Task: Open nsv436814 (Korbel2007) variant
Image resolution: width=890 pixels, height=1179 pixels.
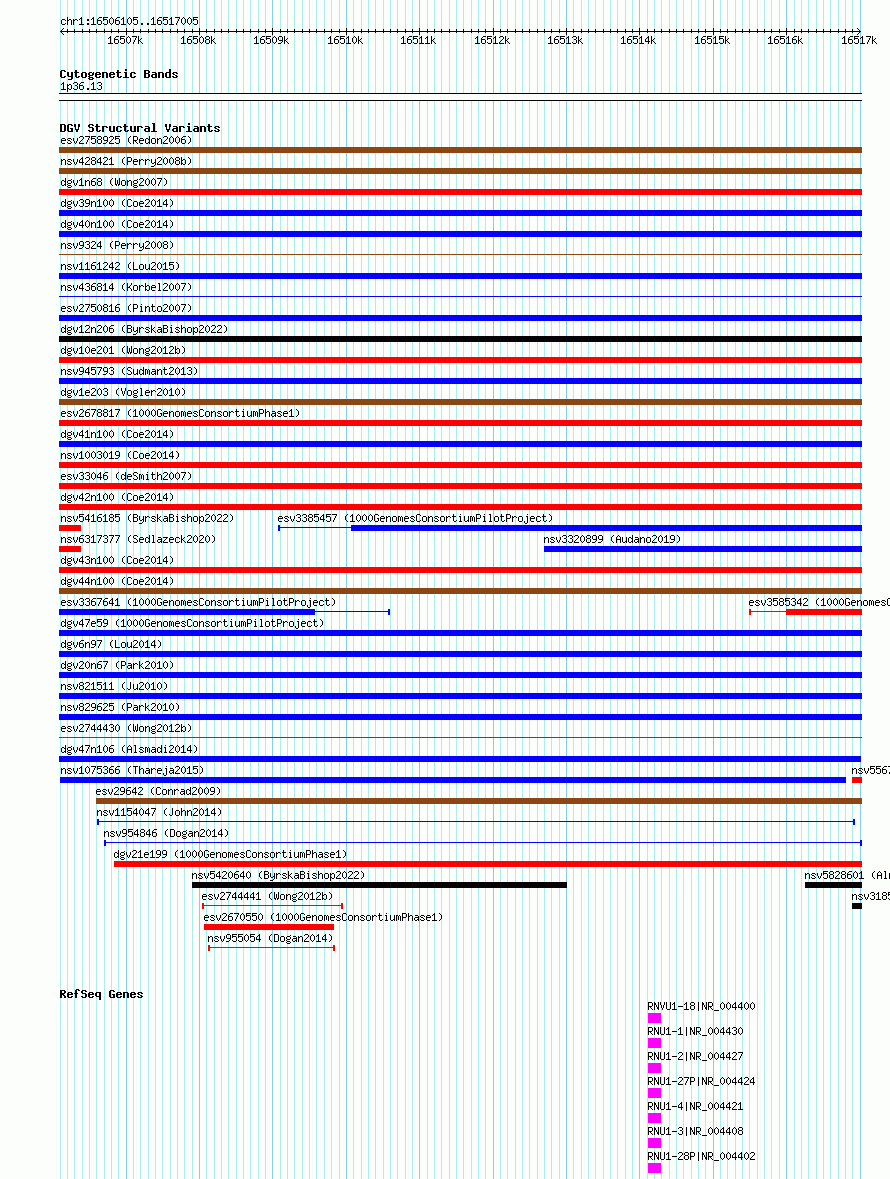Action: click(x=126, y=288)
